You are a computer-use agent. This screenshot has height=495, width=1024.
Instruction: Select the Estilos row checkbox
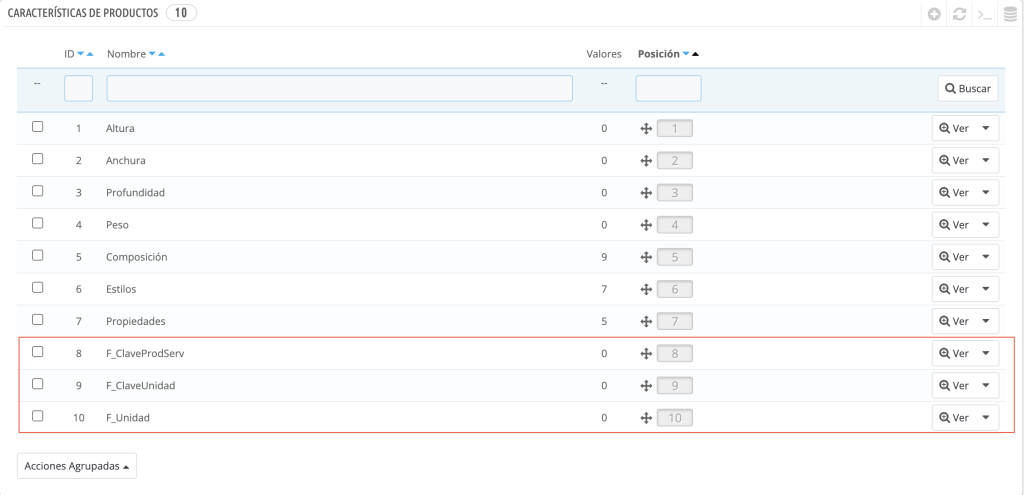[37, 287]
